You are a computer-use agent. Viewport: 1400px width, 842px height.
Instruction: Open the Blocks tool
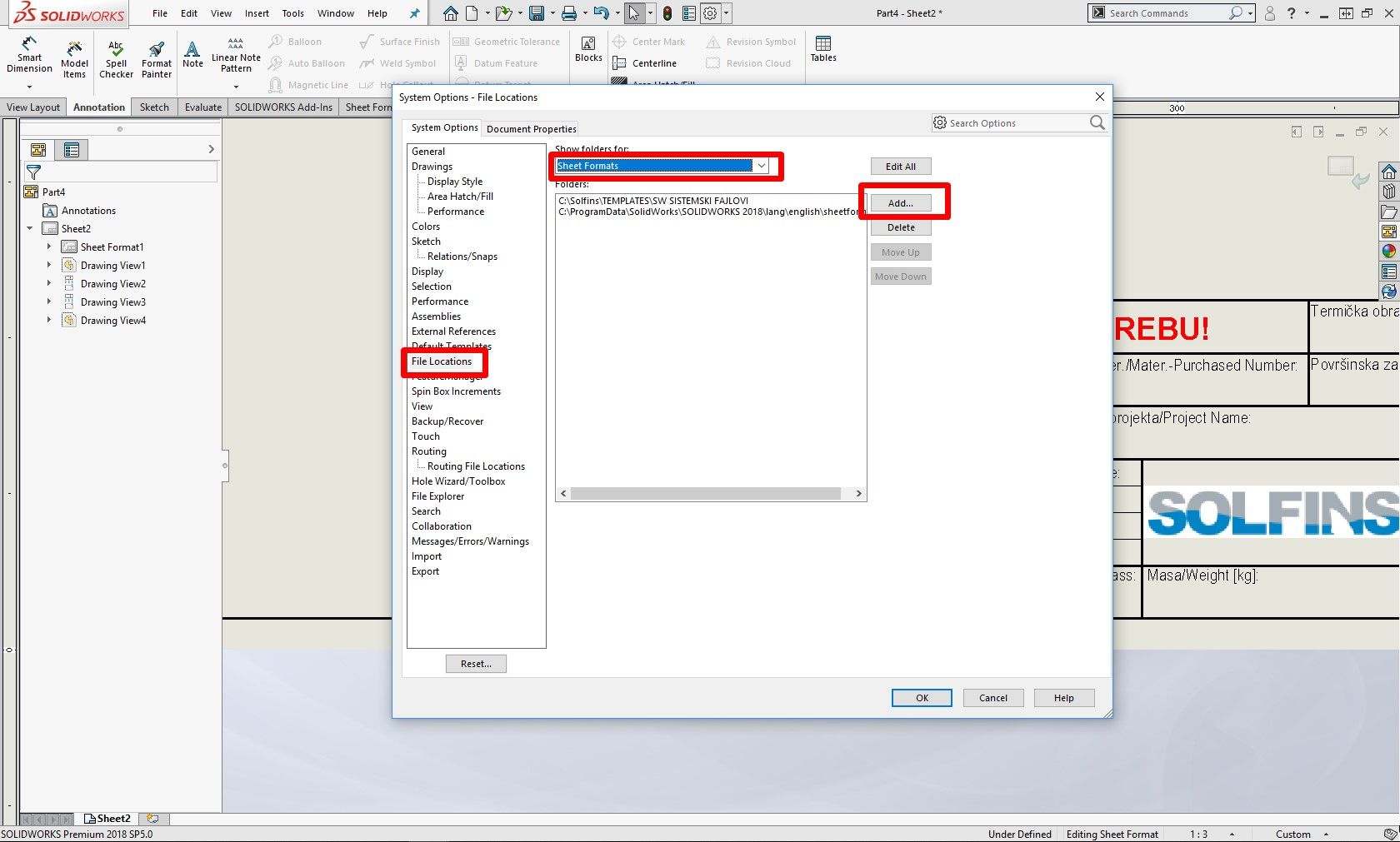point(588,49)
